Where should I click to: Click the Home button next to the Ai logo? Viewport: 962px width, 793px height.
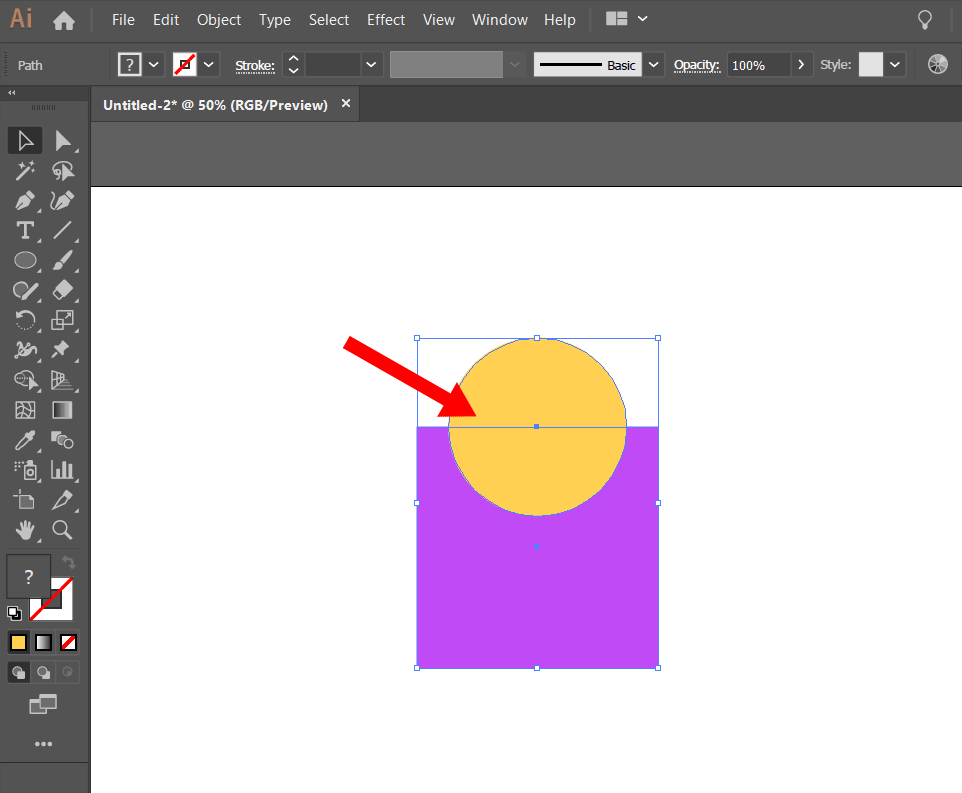pos(64,20)
